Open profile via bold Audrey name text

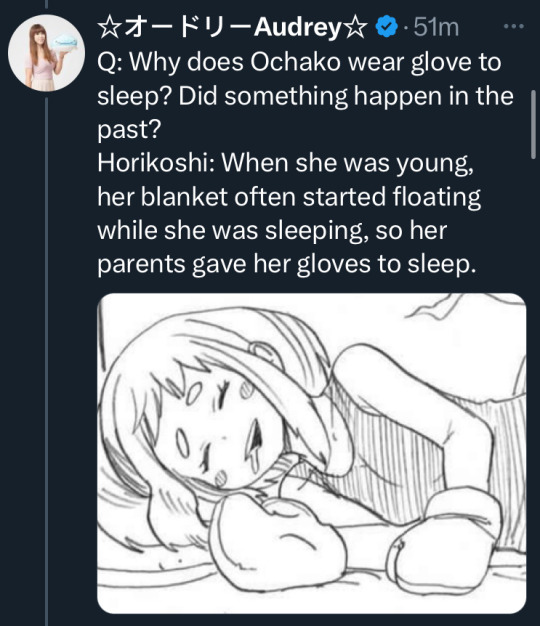point(298,28)
